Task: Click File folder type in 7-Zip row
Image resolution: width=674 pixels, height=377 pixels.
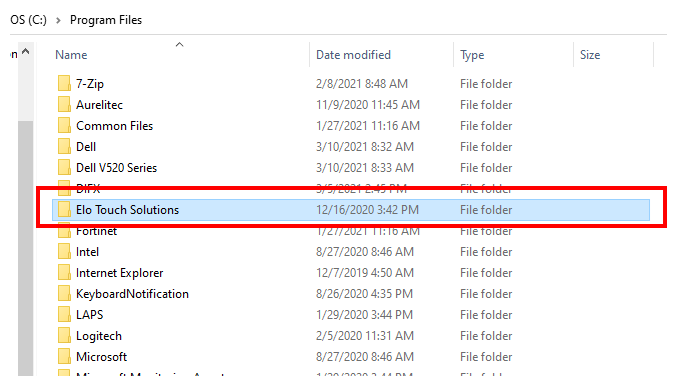Action: coord(486,83)
